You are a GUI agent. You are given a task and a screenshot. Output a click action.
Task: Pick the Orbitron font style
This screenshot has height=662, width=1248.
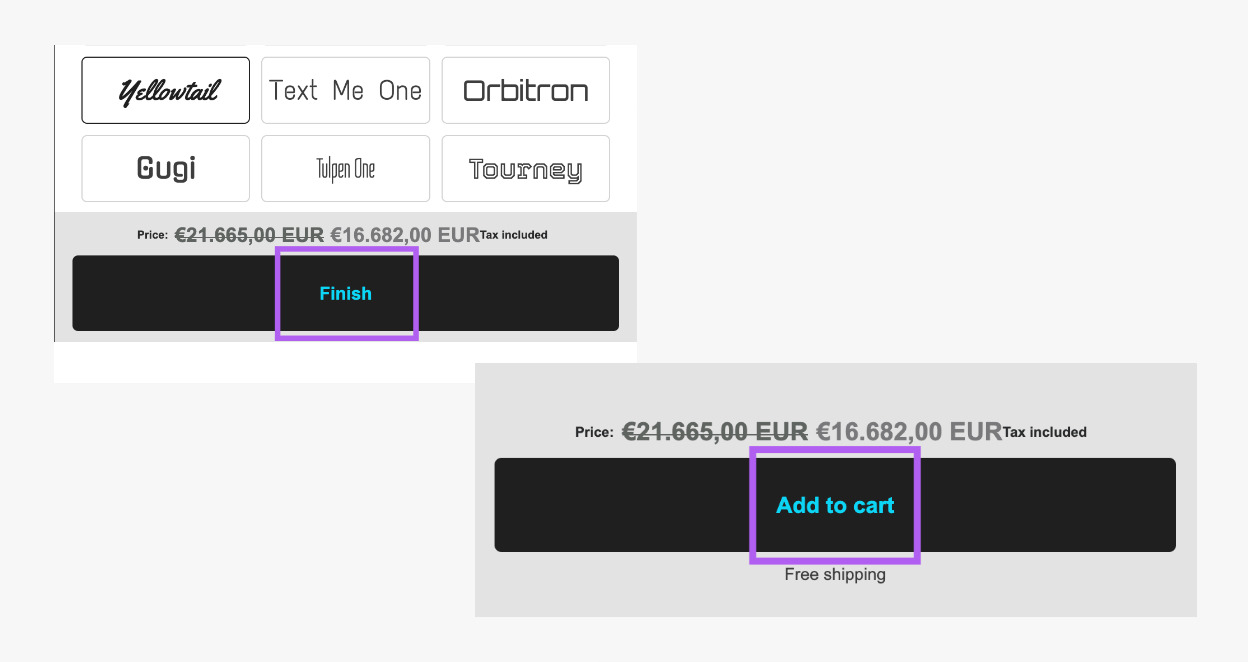[x=525, y=91]
